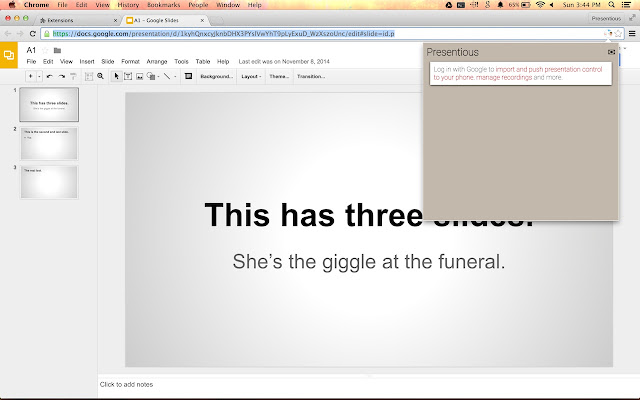Viewport: 640px width, 400px height.
Task: Choose the arrow select cursor tool
Action: point(115,76)
